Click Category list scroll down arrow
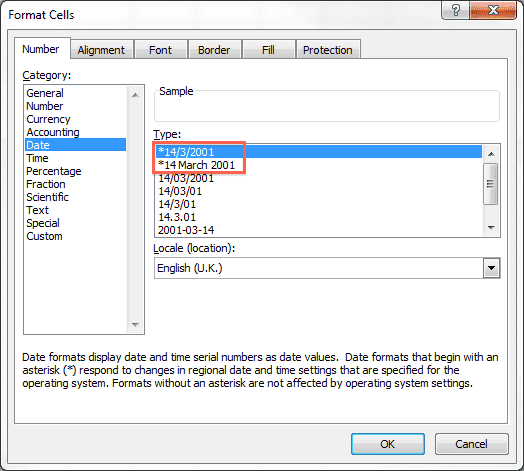The image size is (524, 471). click(135, 325)
